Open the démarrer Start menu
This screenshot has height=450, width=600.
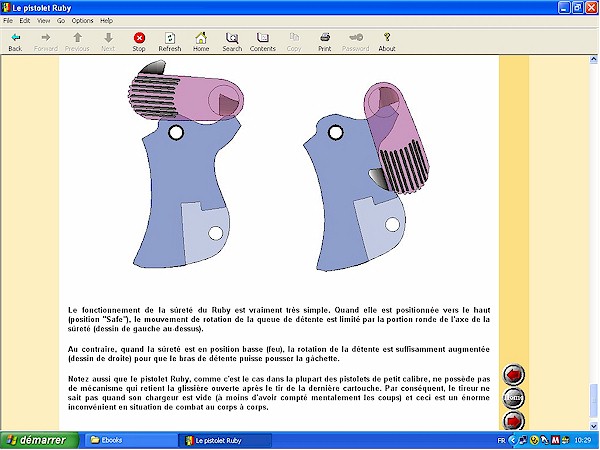(x=39, y=440)
